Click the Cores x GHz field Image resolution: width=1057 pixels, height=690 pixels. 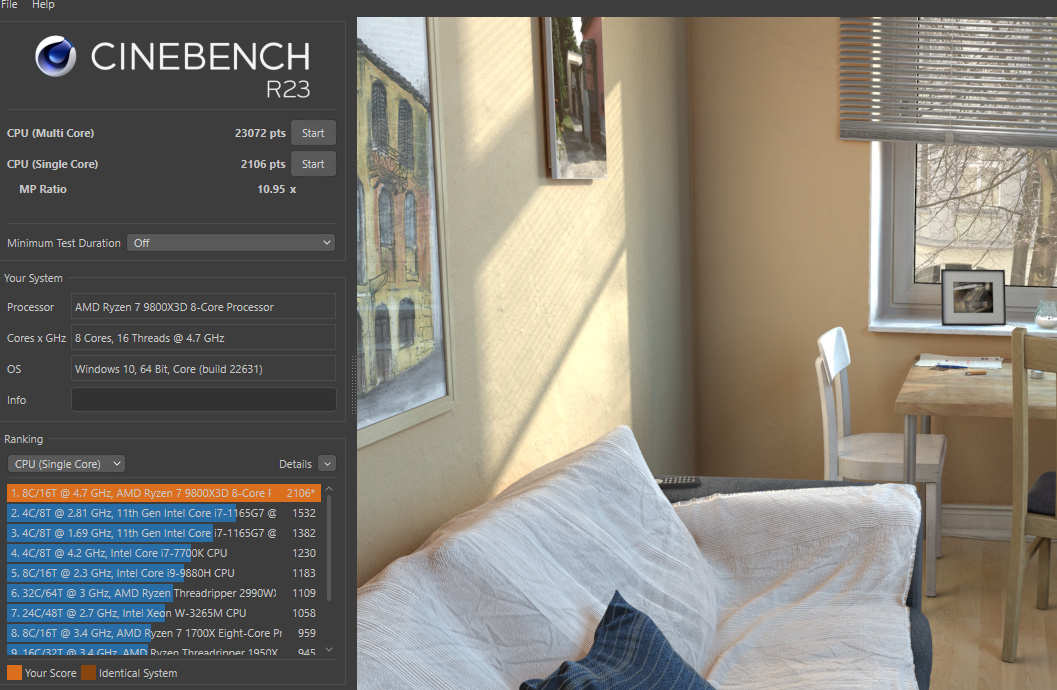tap(203, 338)
